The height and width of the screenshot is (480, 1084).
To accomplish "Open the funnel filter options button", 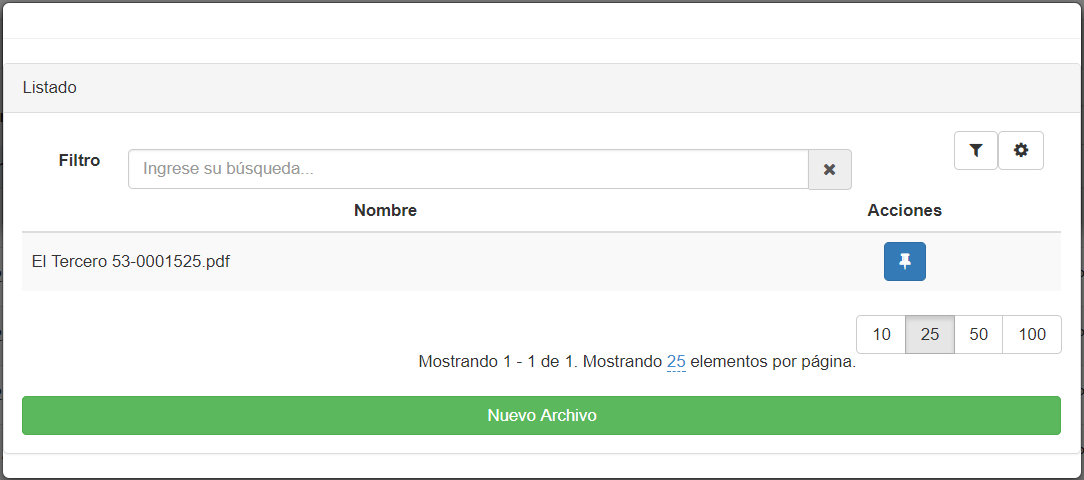I will click(975, 150).
